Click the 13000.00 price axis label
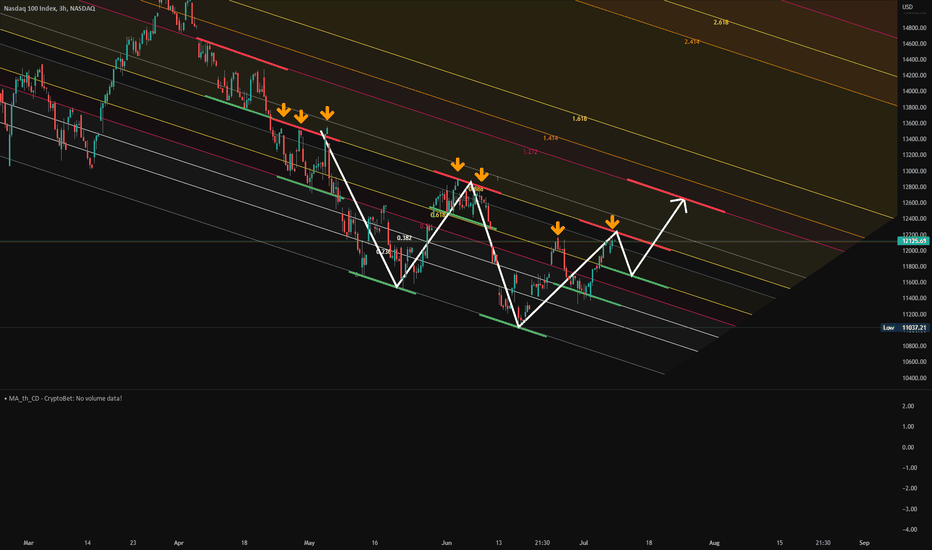Viewport: 932px width, 550px height. pyautogui.click(x=914, y=171)
